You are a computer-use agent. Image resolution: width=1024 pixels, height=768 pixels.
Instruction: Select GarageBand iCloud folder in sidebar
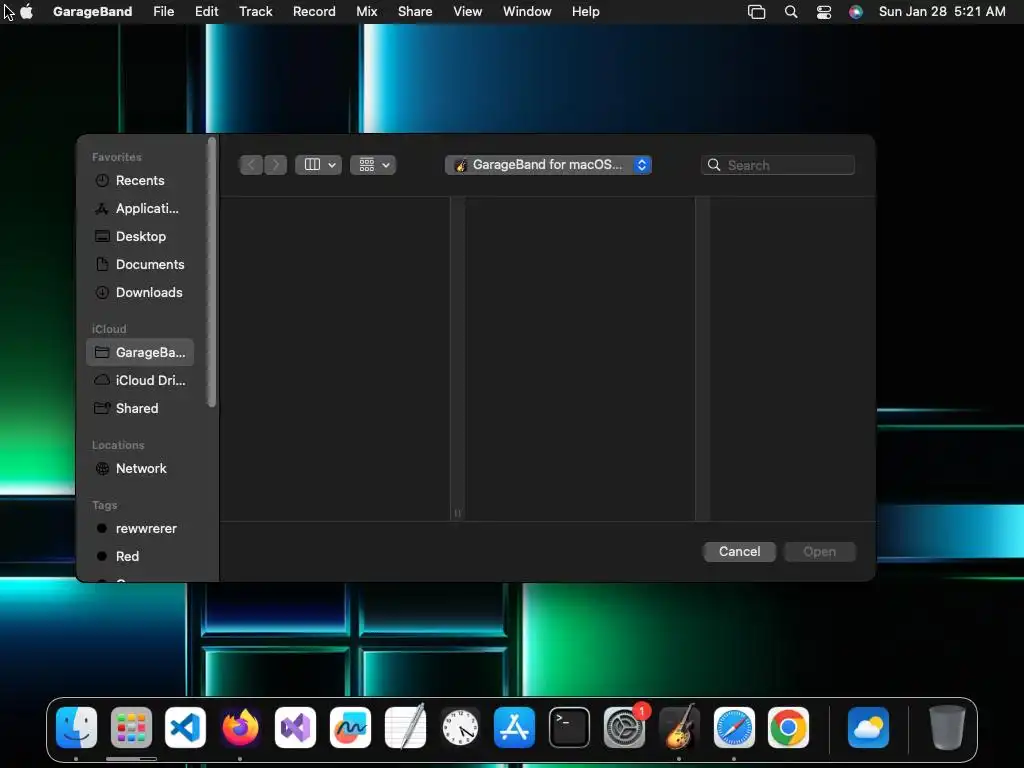[140, 353]
